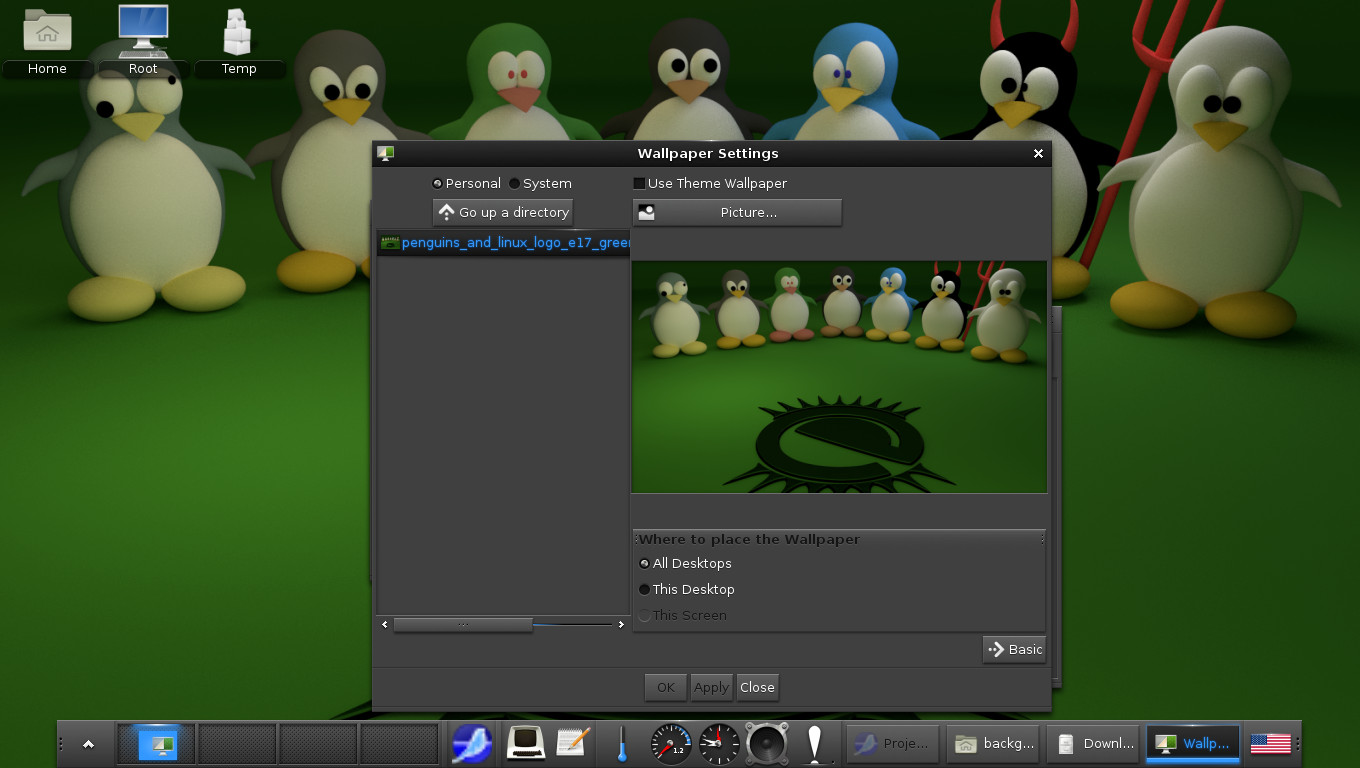The image size is (1360, 768).
Task: Click the Close button in dialog
Action: click(x=757, y=687)
